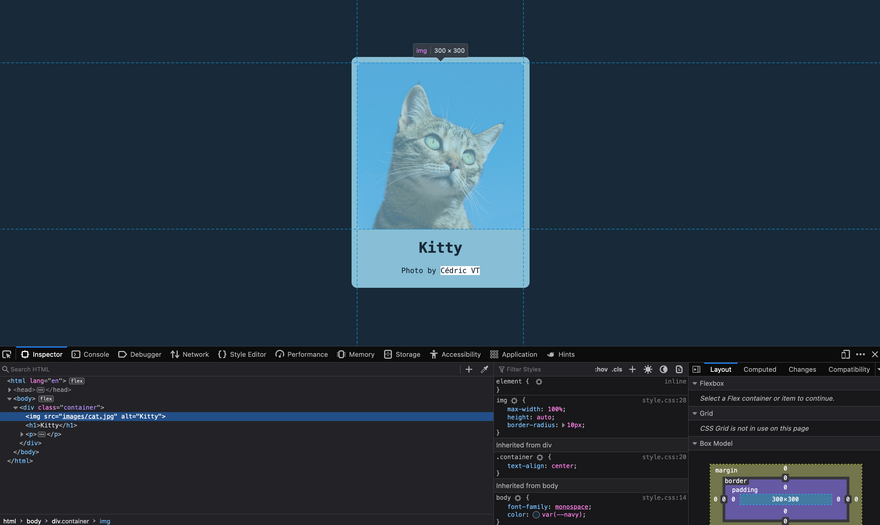Expand the border-radius shorthand property
The image size is (880, 525).
click(564, 425)
